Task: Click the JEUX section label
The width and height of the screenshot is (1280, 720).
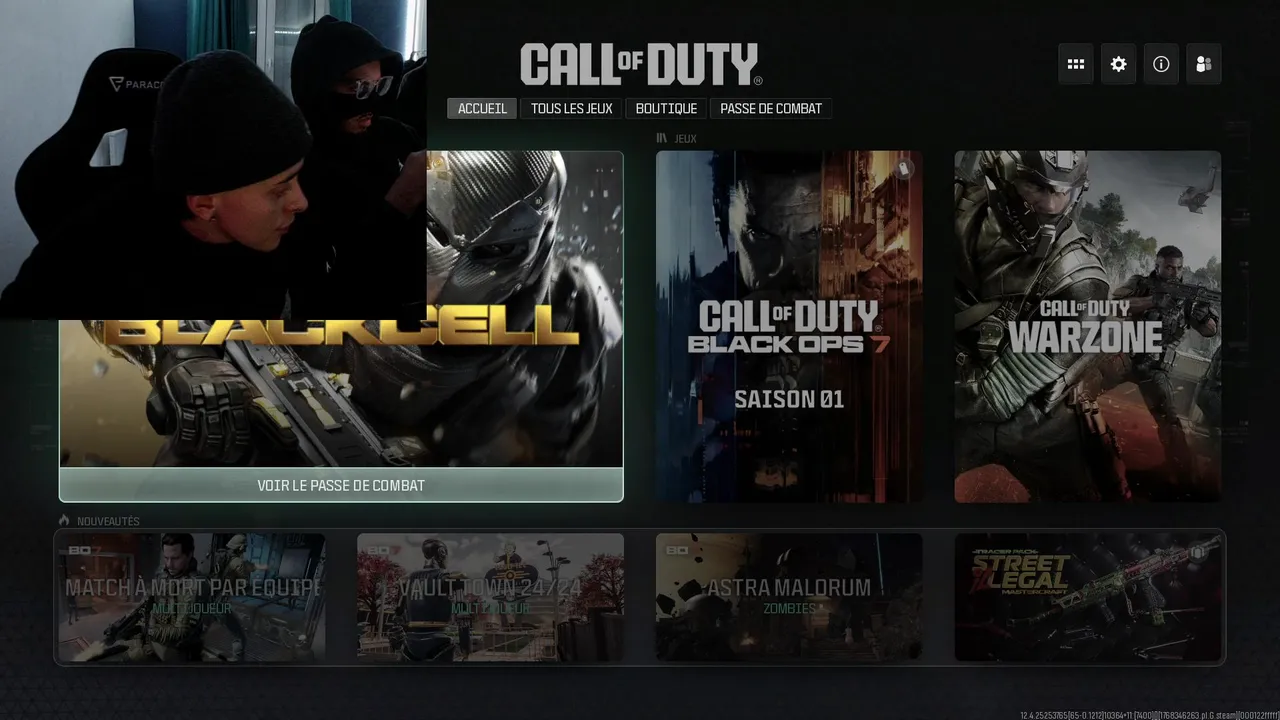Action: pos(685,138)
